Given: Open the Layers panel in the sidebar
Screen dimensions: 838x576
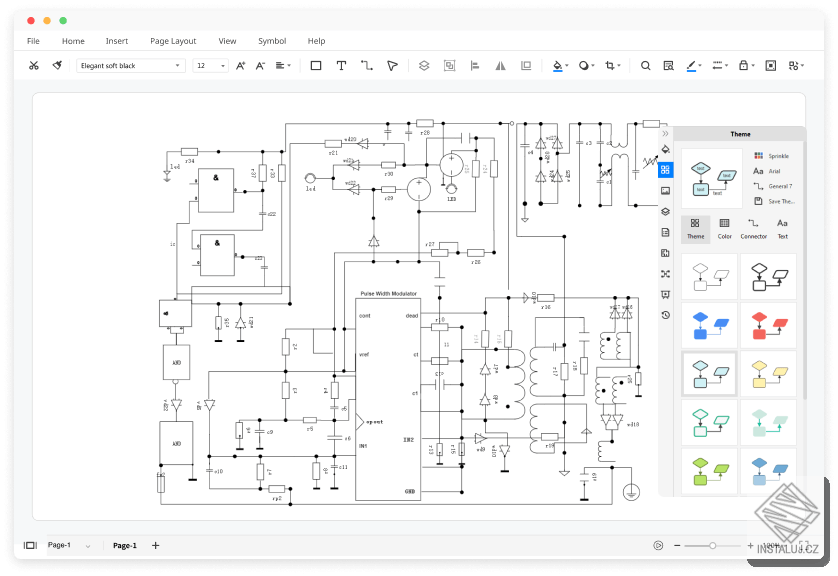Looking at the screenshot, I should [665, 212].
